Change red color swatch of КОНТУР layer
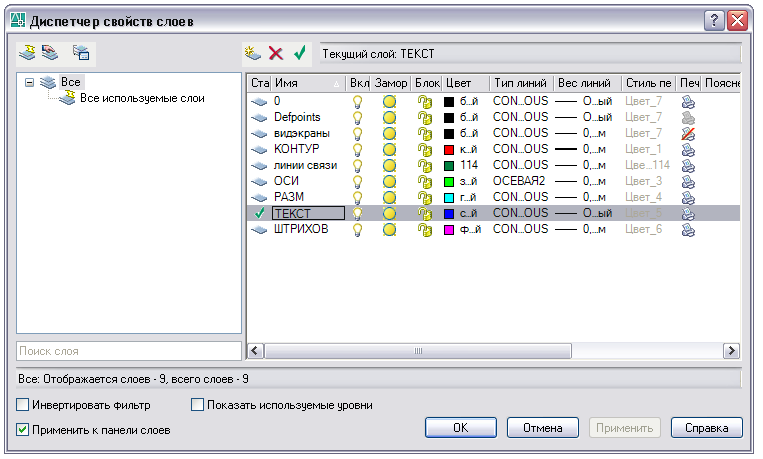 tap(449, 150)
